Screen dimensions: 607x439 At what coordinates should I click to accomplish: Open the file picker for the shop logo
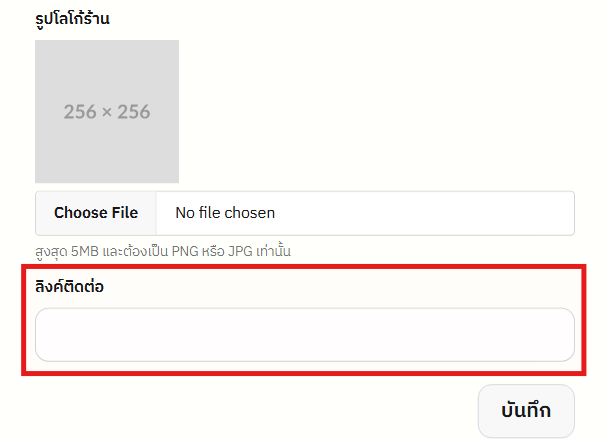pyautogui.click(x=96, y=213)
